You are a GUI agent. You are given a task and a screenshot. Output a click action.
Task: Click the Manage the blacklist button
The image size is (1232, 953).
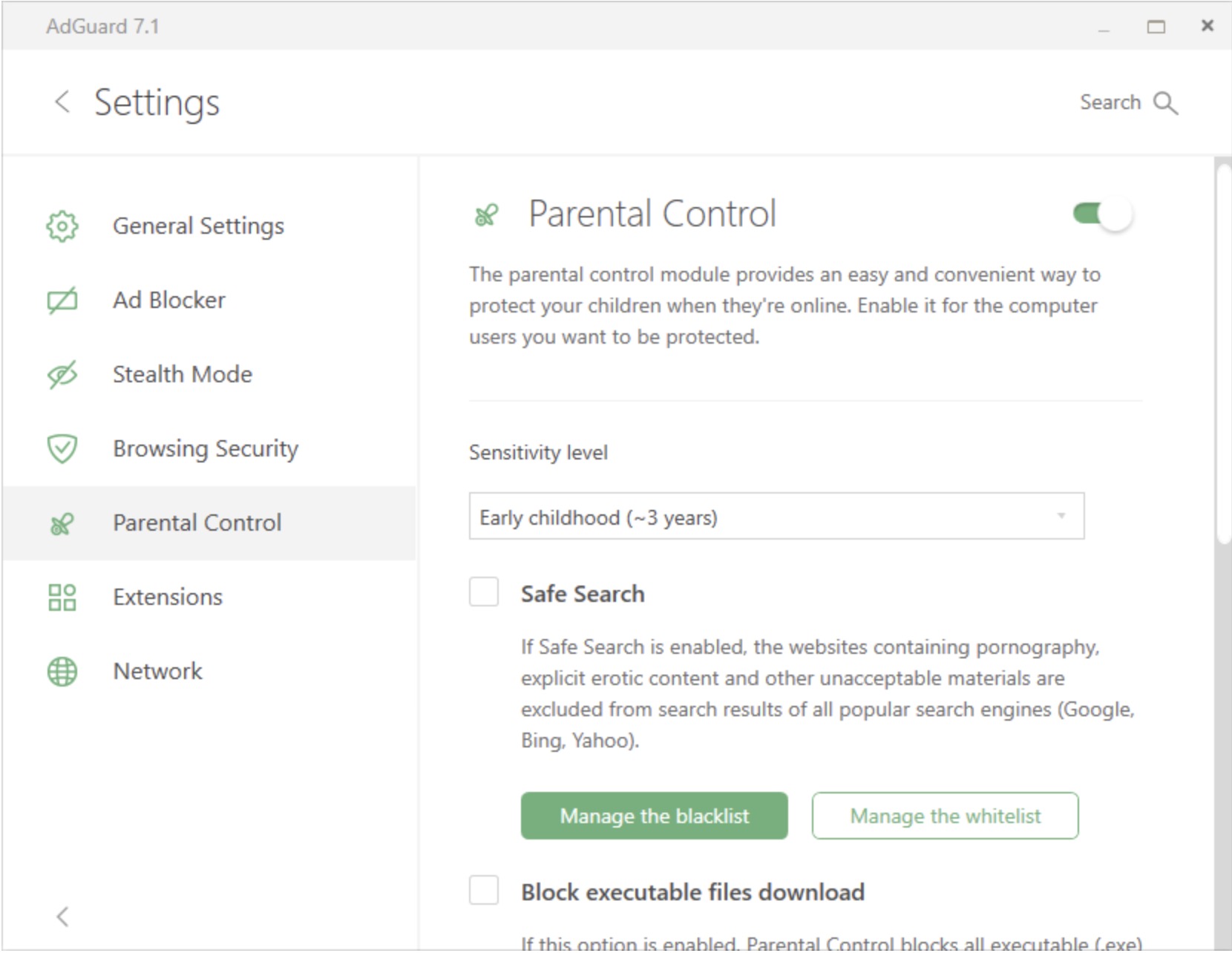click(654, 816)
